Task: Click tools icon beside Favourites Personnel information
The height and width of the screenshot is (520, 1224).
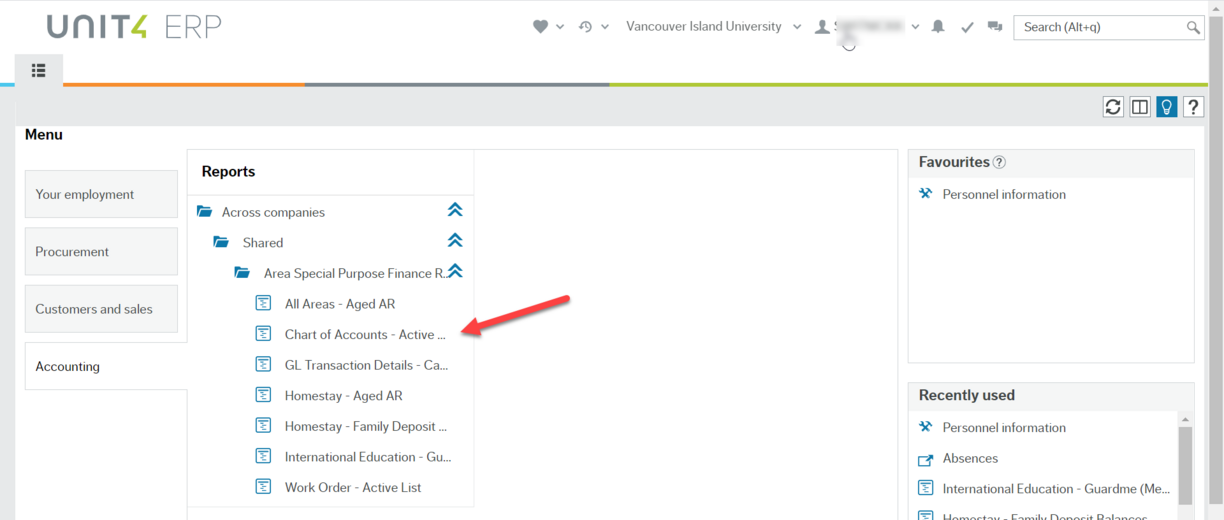Action: click(x=925, y=194)
